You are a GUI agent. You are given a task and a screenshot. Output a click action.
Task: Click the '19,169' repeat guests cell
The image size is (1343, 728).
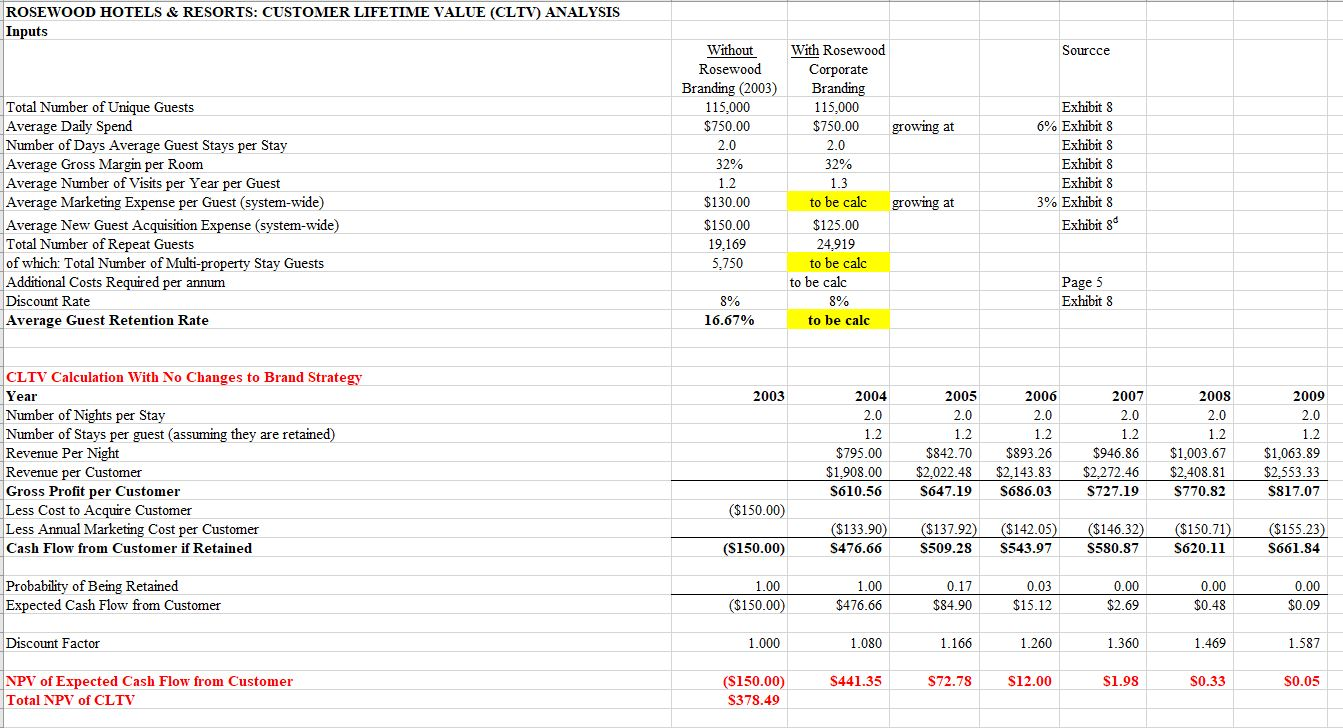pos(729,244)
